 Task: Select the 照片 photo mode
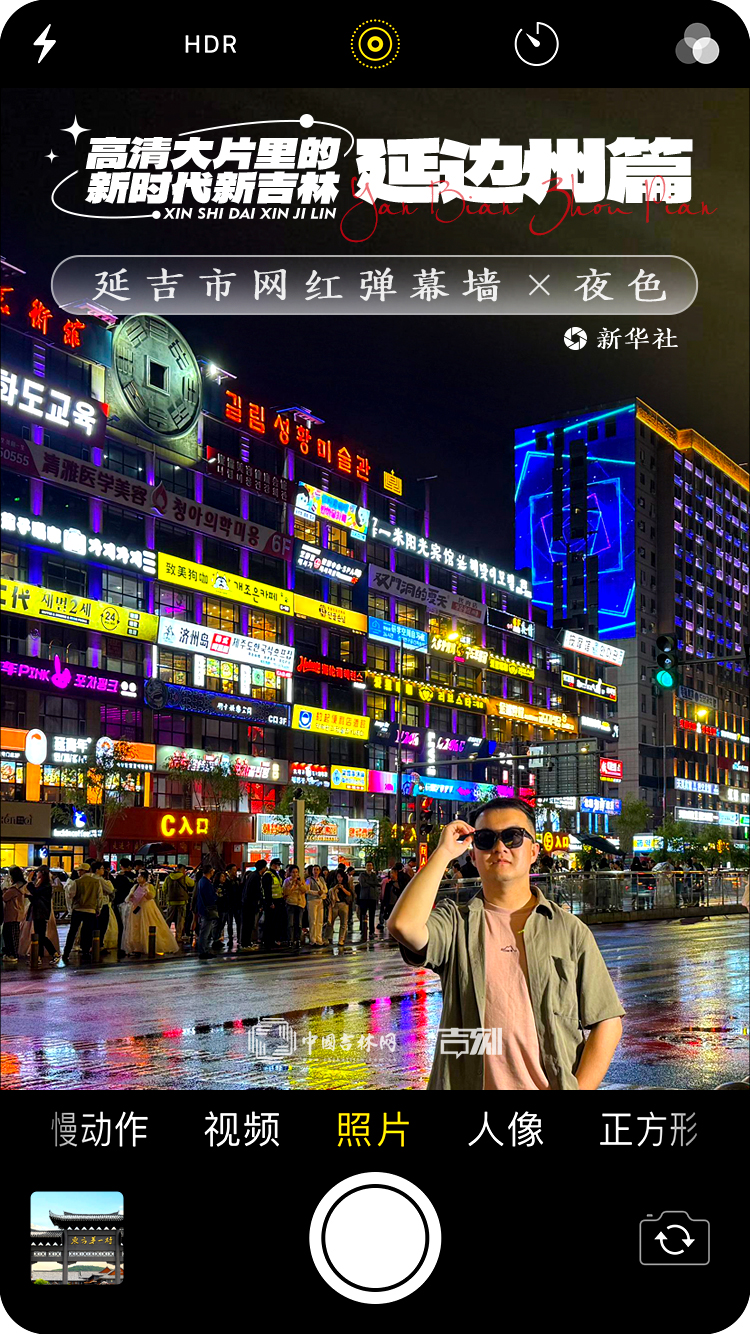click(374, 1130)
